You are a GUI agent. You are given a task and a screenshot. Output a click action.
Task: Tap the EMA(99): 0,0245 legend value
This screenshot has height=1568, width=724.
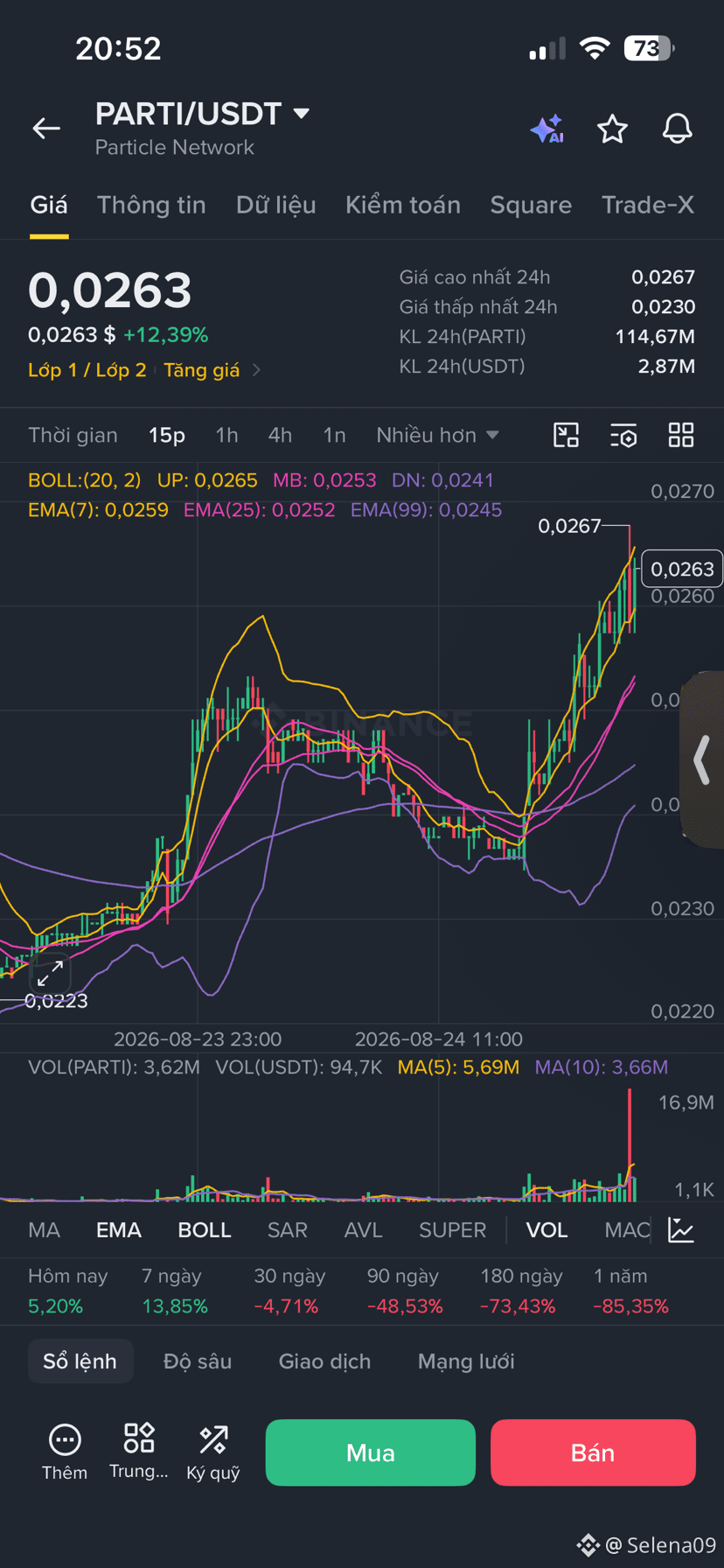[x=426, y=510]
